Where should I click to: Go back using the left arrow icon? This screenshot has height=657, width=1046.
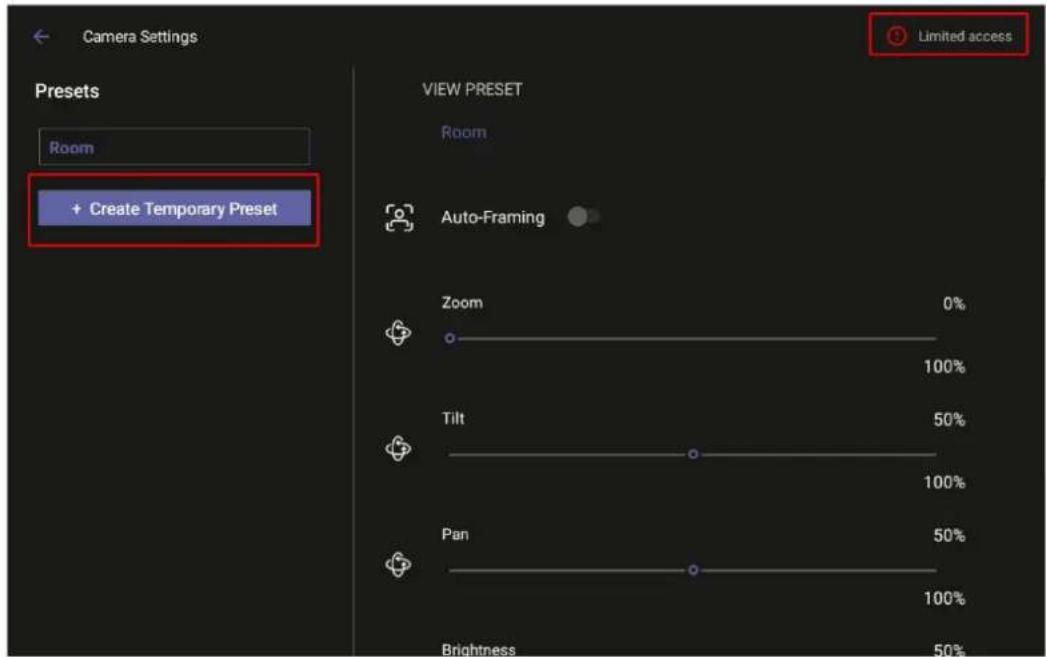(41, 37)
